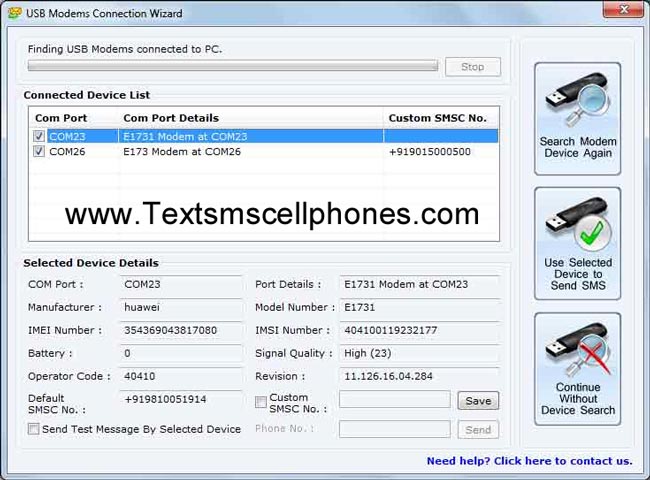Select the E173 Modem at COM26 row
The image size is (650, 480).
tap(265, 152)
